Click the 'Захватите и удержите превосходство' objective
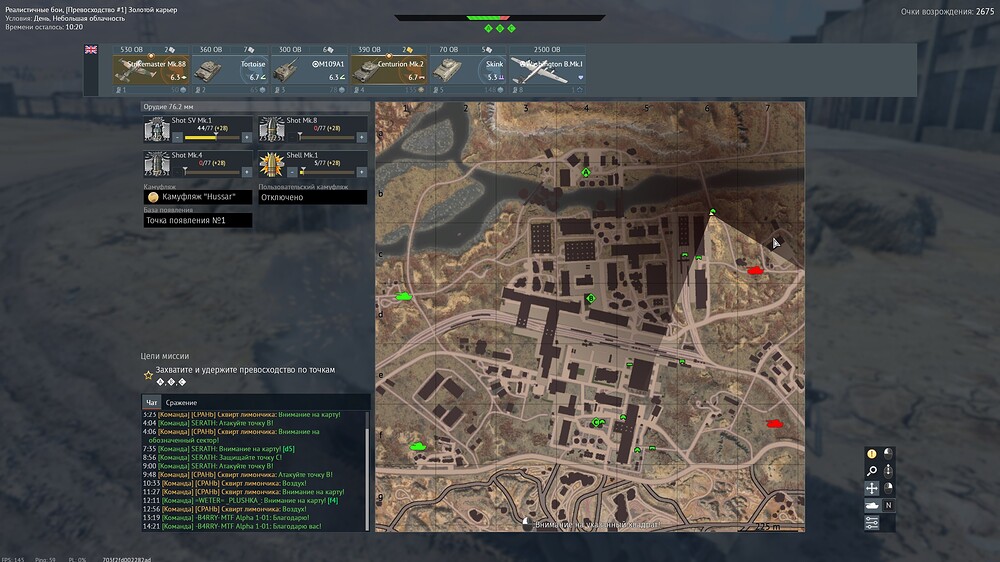The image size is (1000, 562). tap(246, 370)
